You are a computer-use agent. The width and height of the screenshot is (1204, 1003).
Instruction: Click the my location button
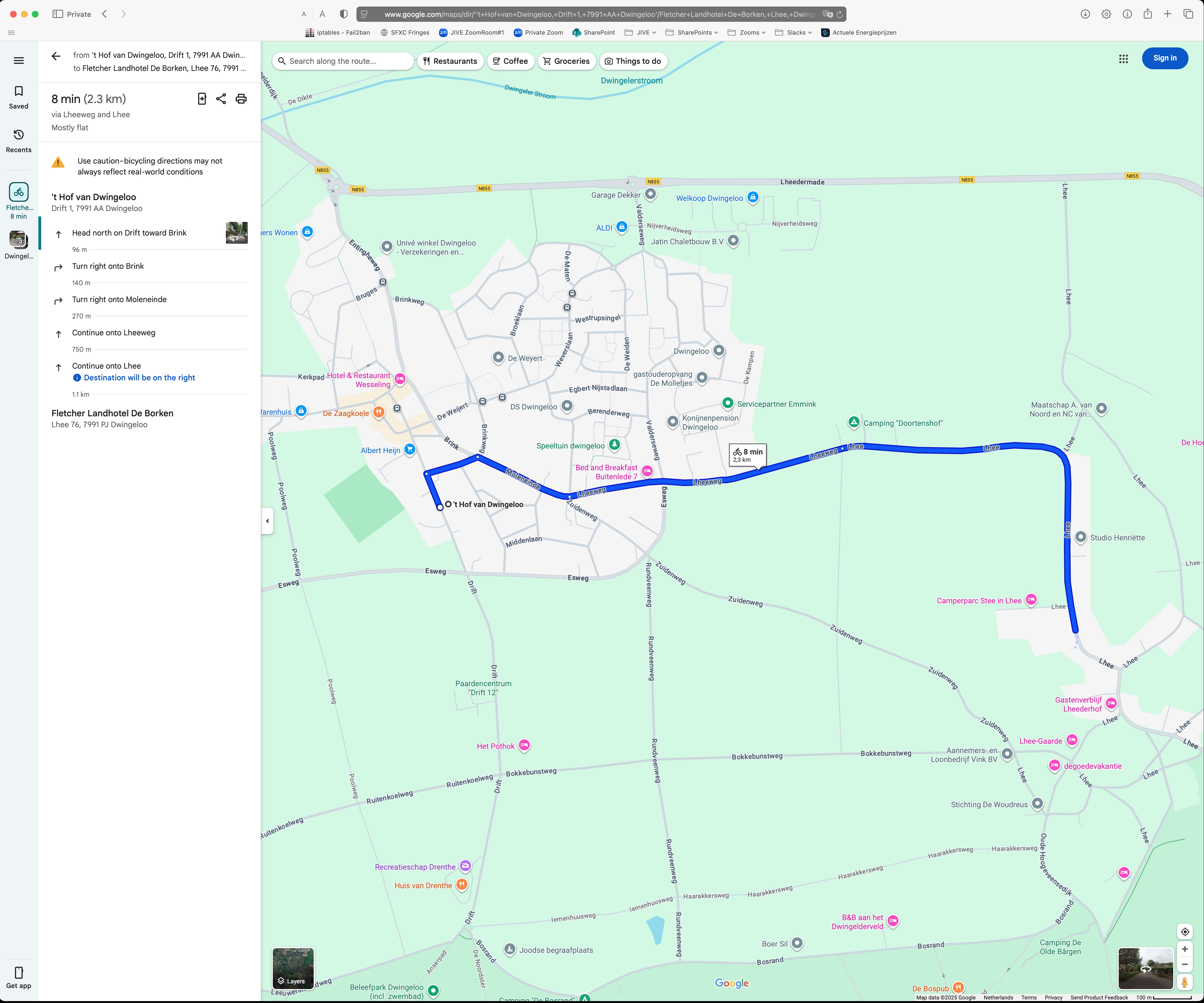[x=1184, y=931]
